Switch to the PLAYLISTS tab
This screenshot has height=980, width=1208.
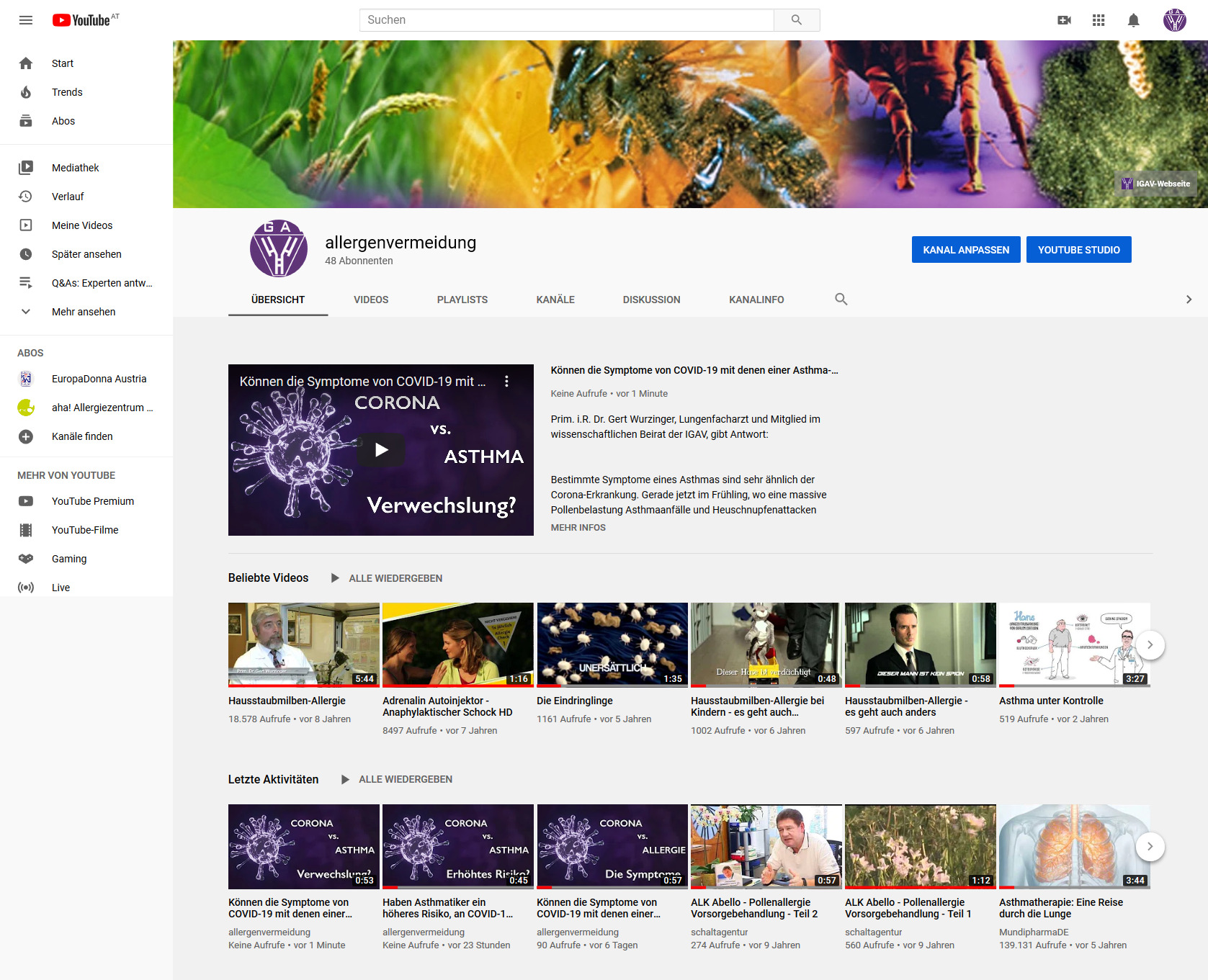(x=462, y=300)
